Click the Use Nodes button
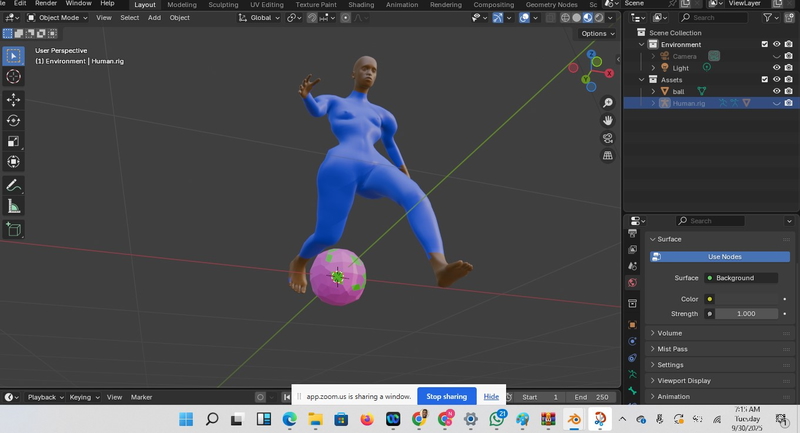800x433 pixels. 724,257
